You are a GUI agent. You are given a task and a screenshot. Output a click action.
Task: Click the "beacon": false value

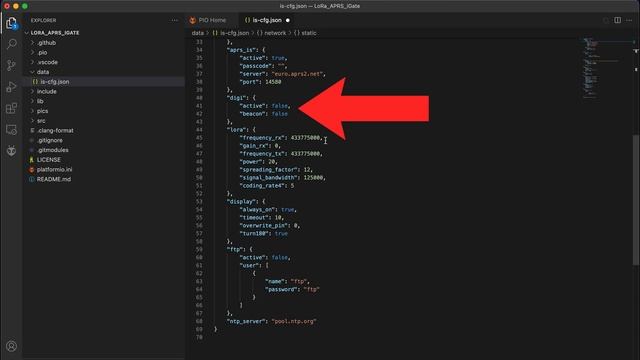pyautogui.click(x=280, y=114)
